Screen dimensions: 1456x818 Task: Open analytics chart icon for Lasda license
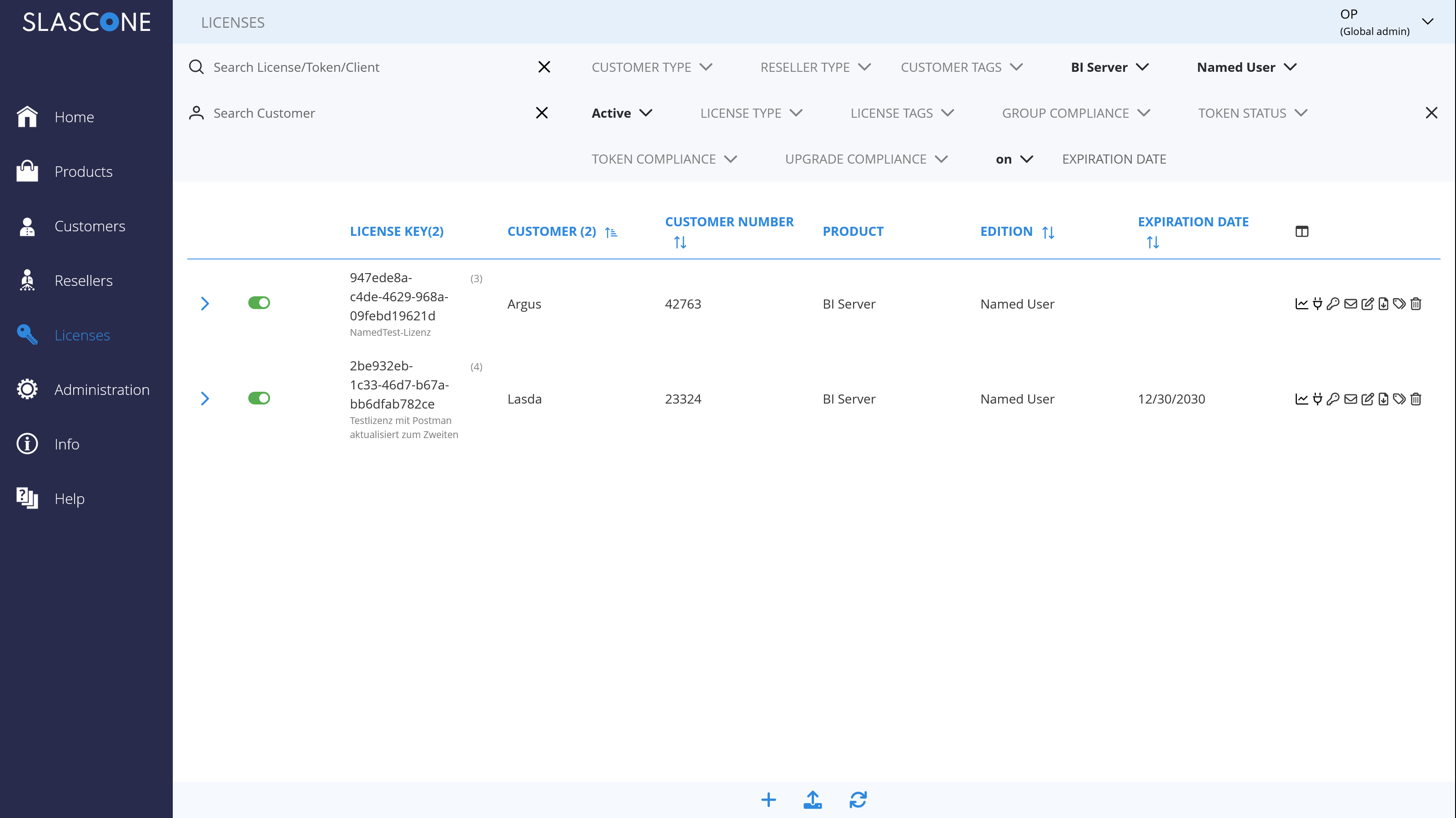[x=1301, y=399]
